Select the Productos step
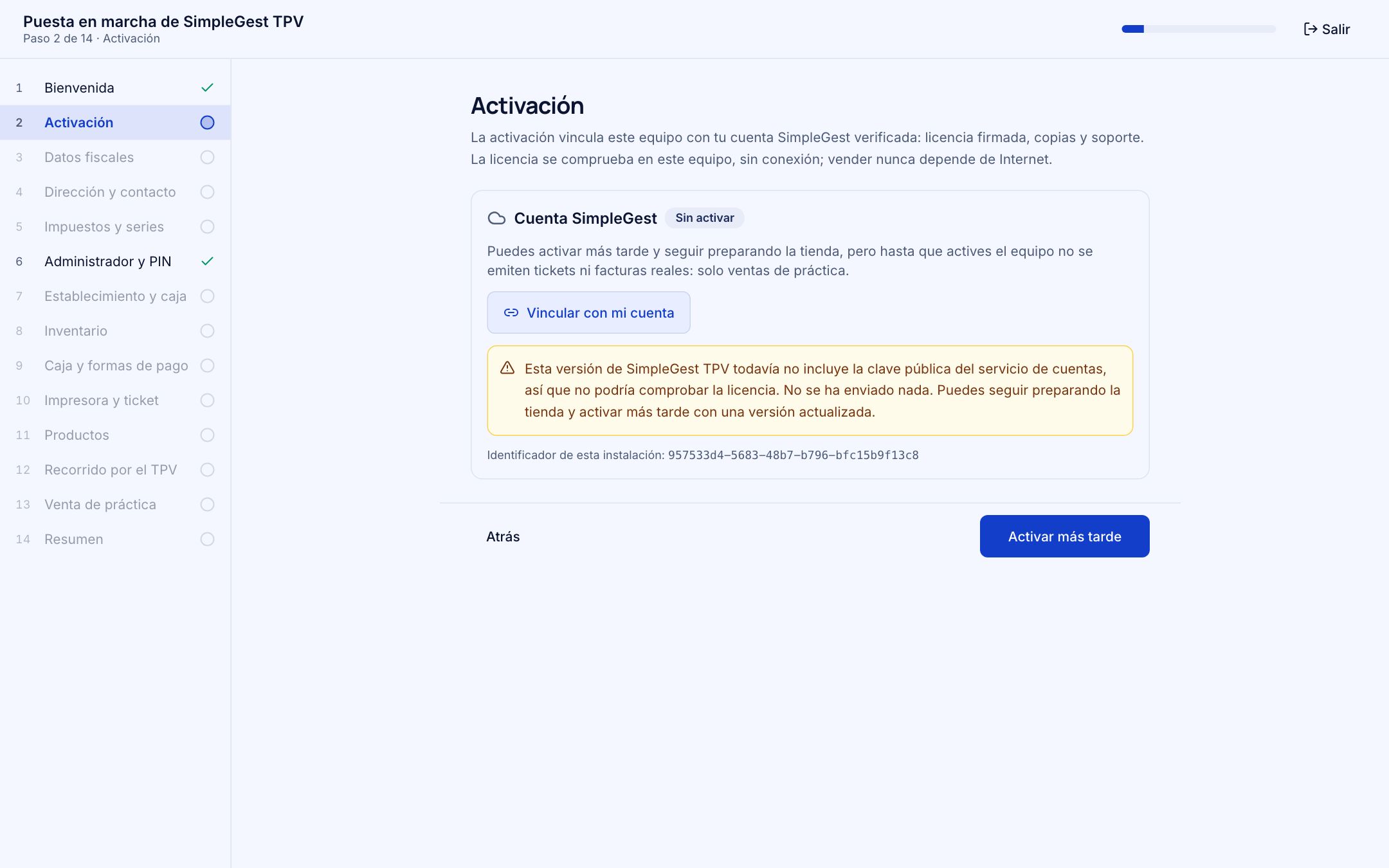Viewport: 1389px width, 868px height. (115, 435)
